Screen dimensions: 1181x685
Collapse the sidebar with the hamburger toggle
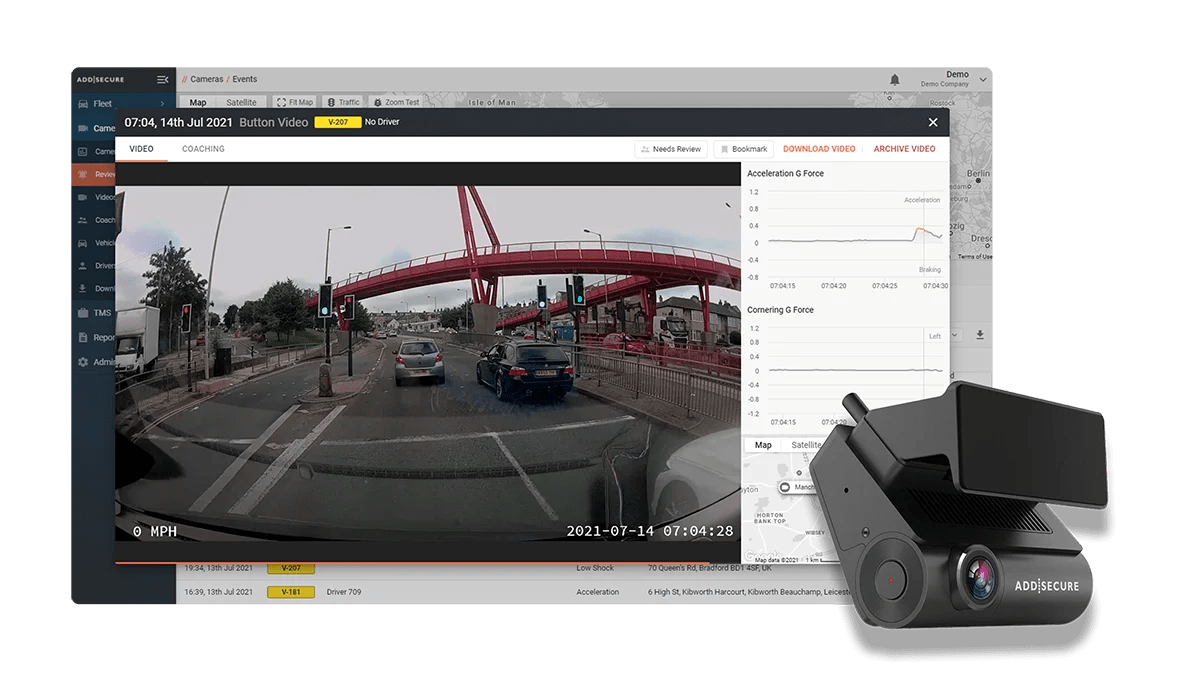(x=162, y=79)
